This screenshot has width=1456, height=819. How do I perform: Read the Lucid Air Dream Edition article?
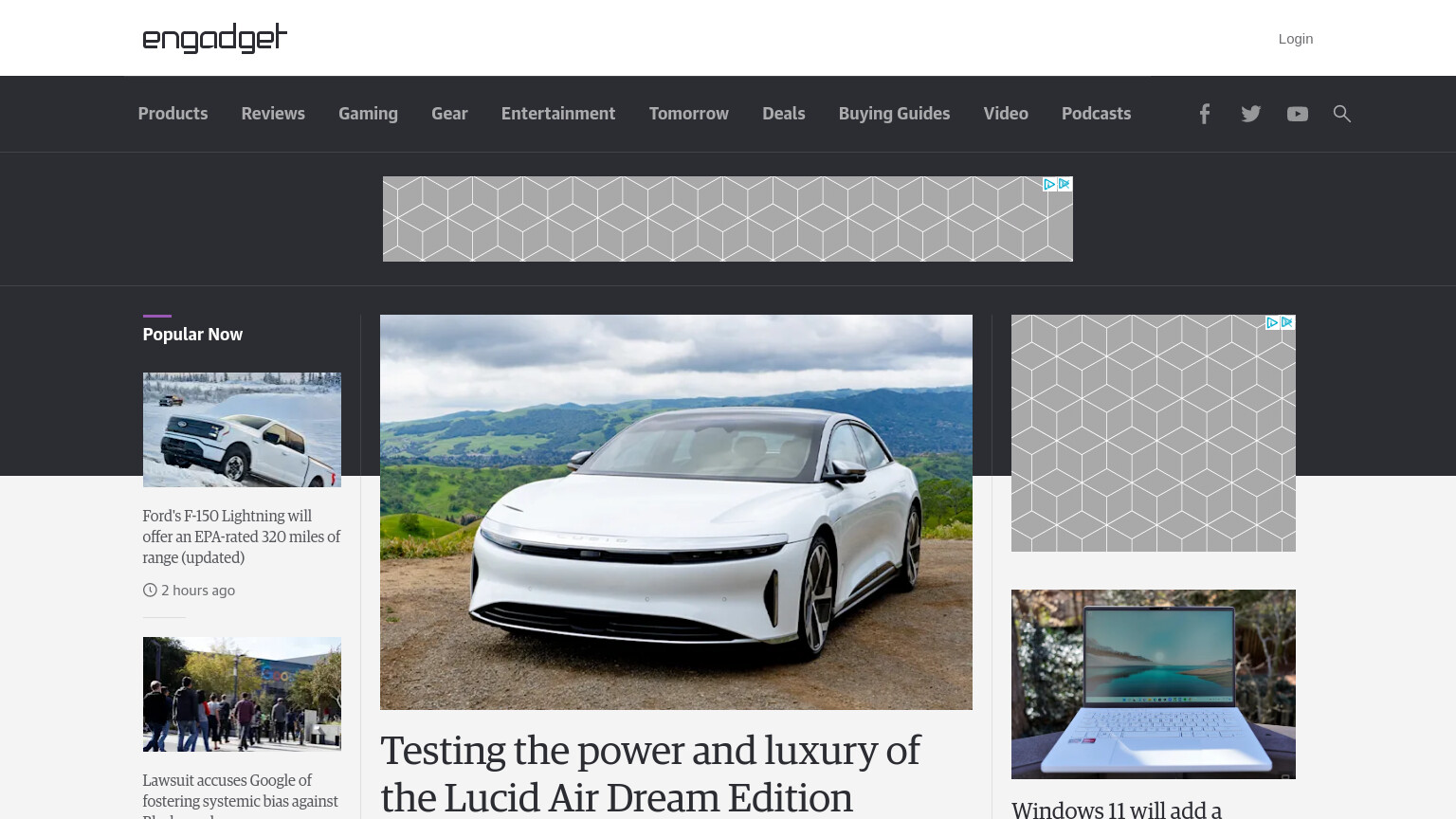[650, 773]
